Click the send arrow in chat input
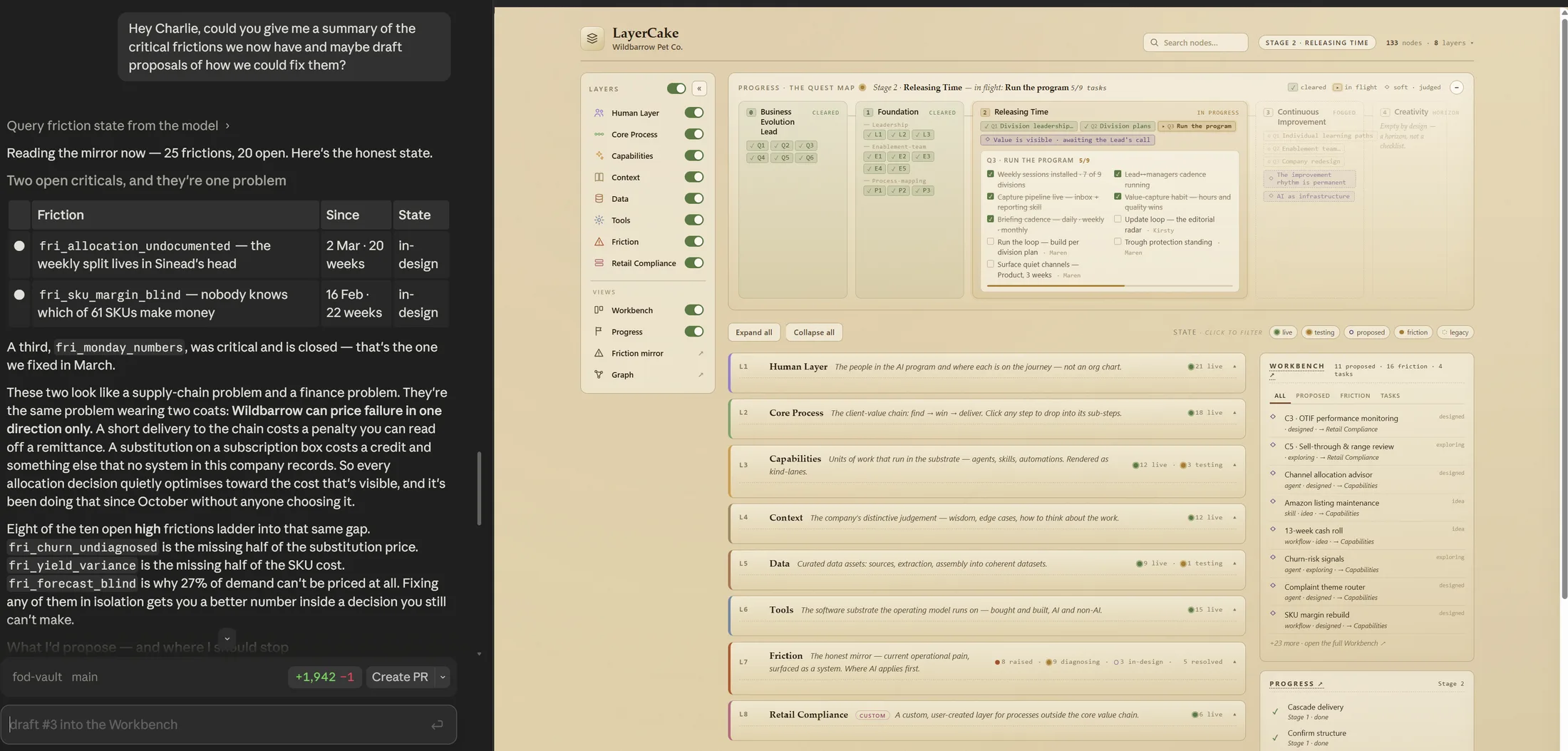The height and width of the screenshot is (751, 1568). [x=437, y=725]
